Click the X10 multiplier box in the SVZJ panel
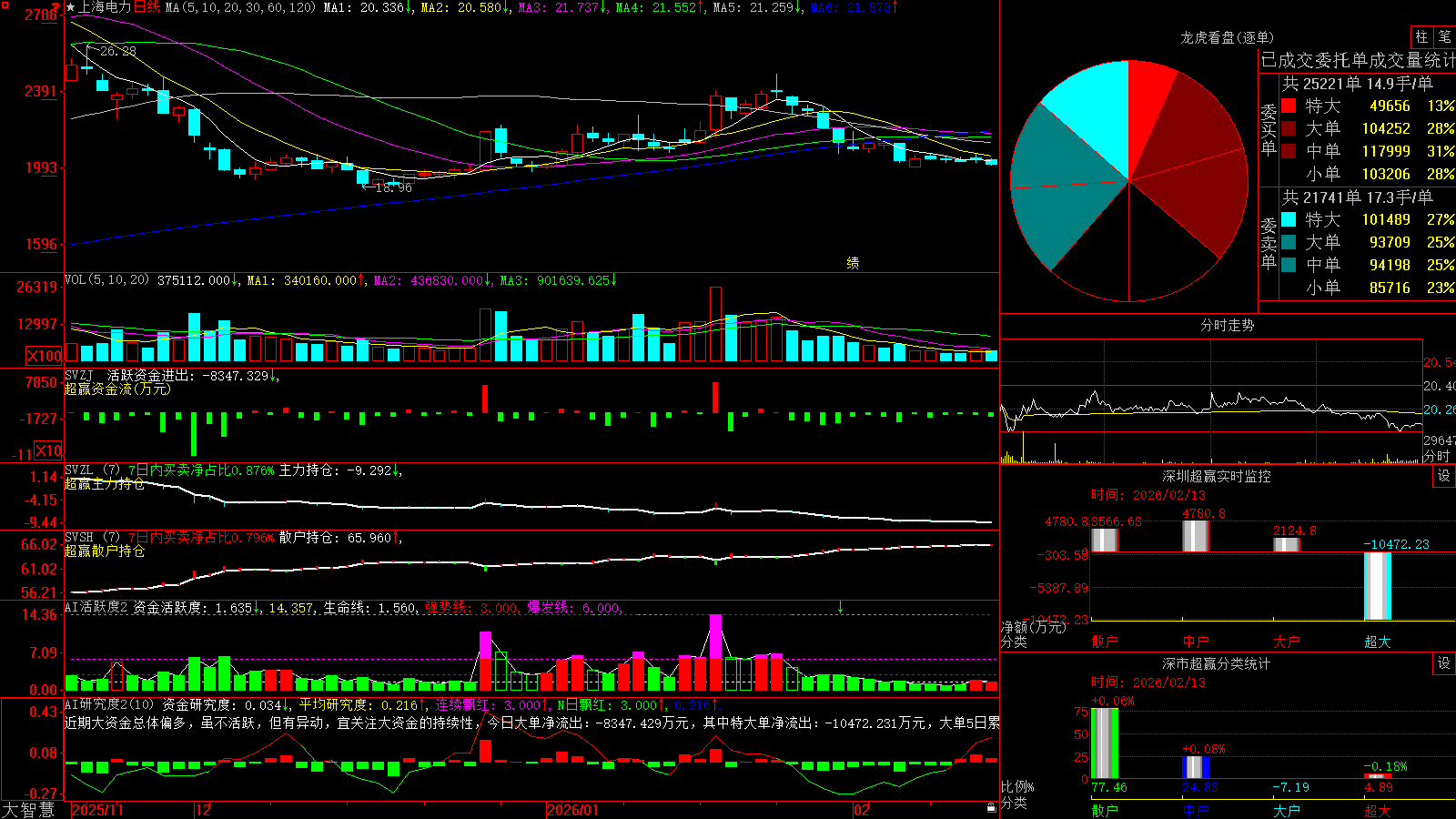 coord(48,450)
